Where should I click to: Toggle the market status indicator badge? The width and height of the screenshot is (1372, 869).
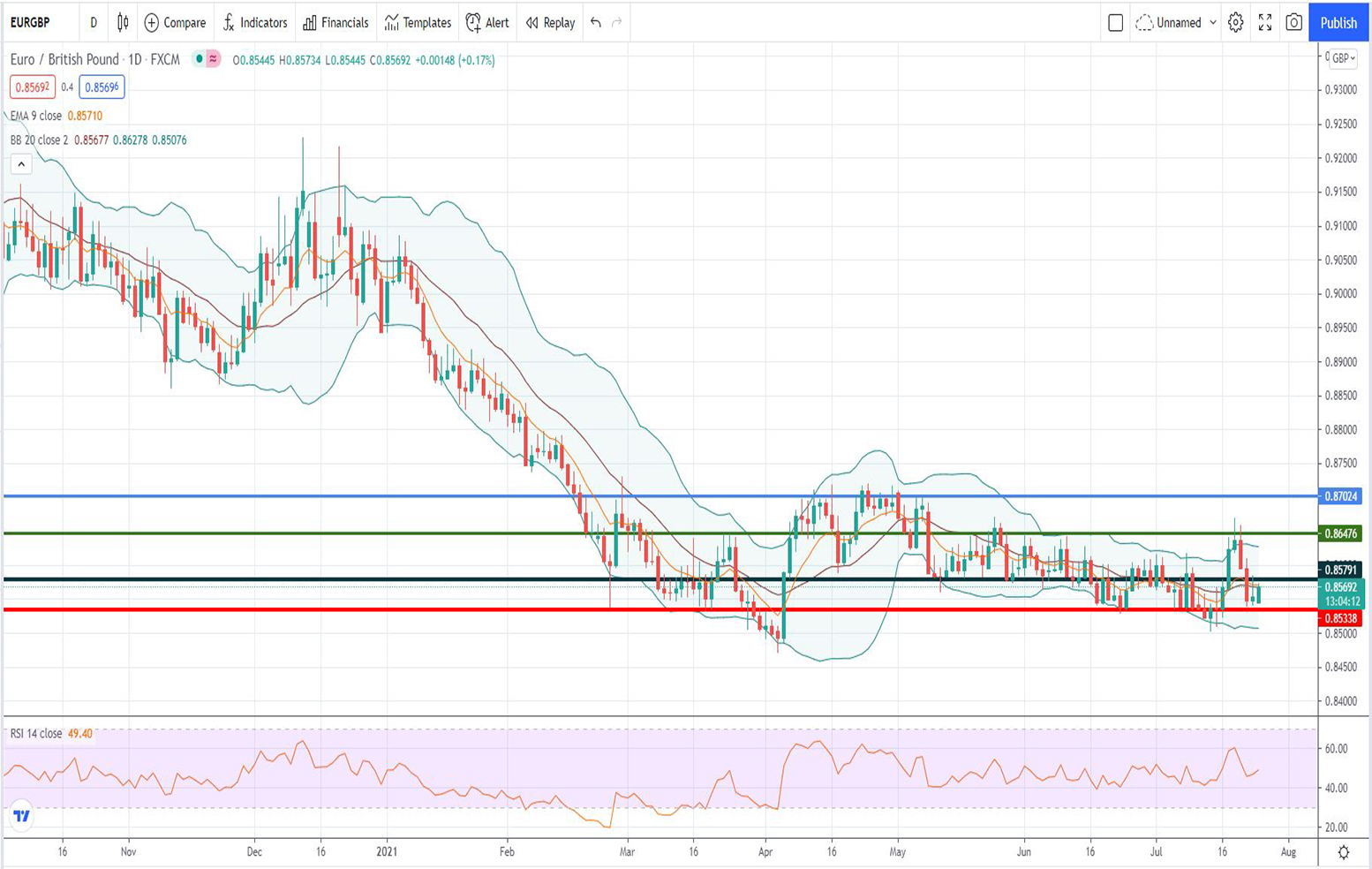[x=207, y=59]
